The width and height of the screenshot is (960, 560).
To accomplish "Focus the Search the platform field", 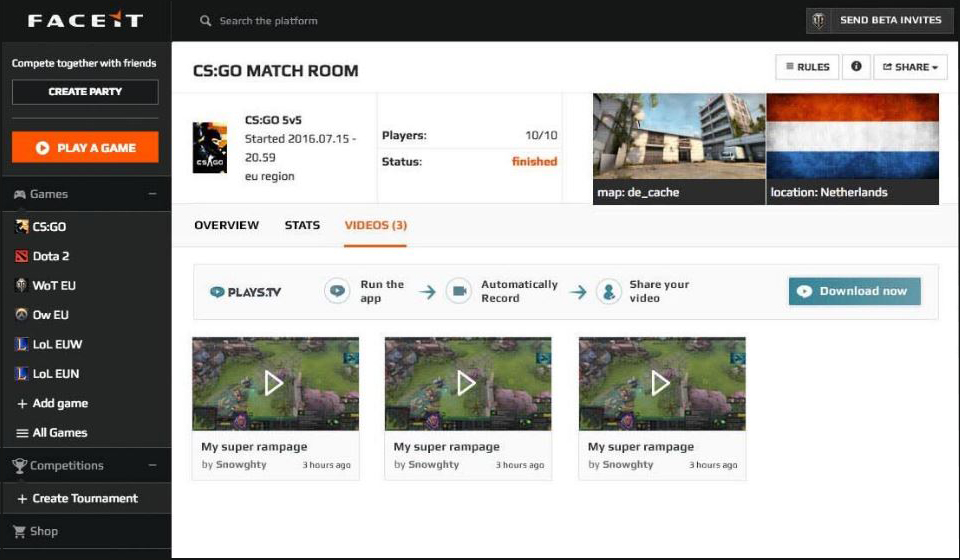I will pos(268,21).
